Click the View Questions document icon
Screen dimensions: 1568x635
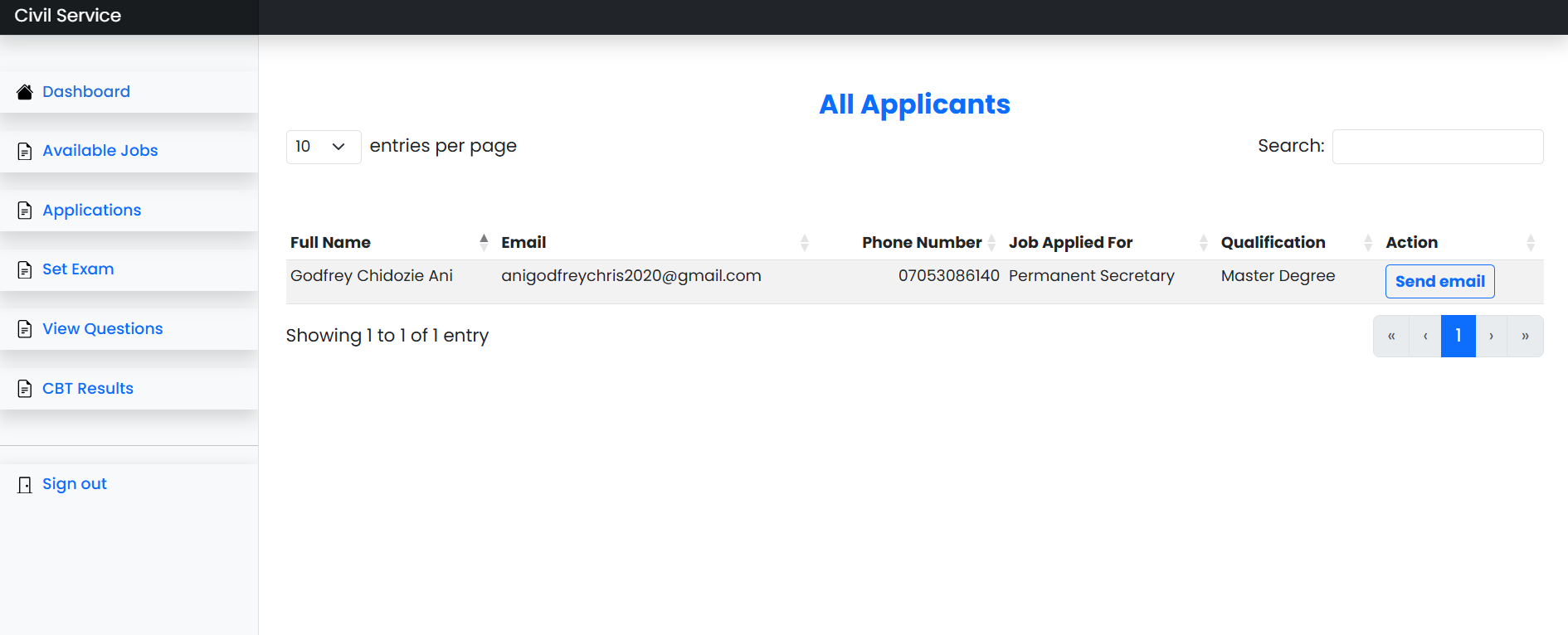pyautogui.click(x=25, y=329)
